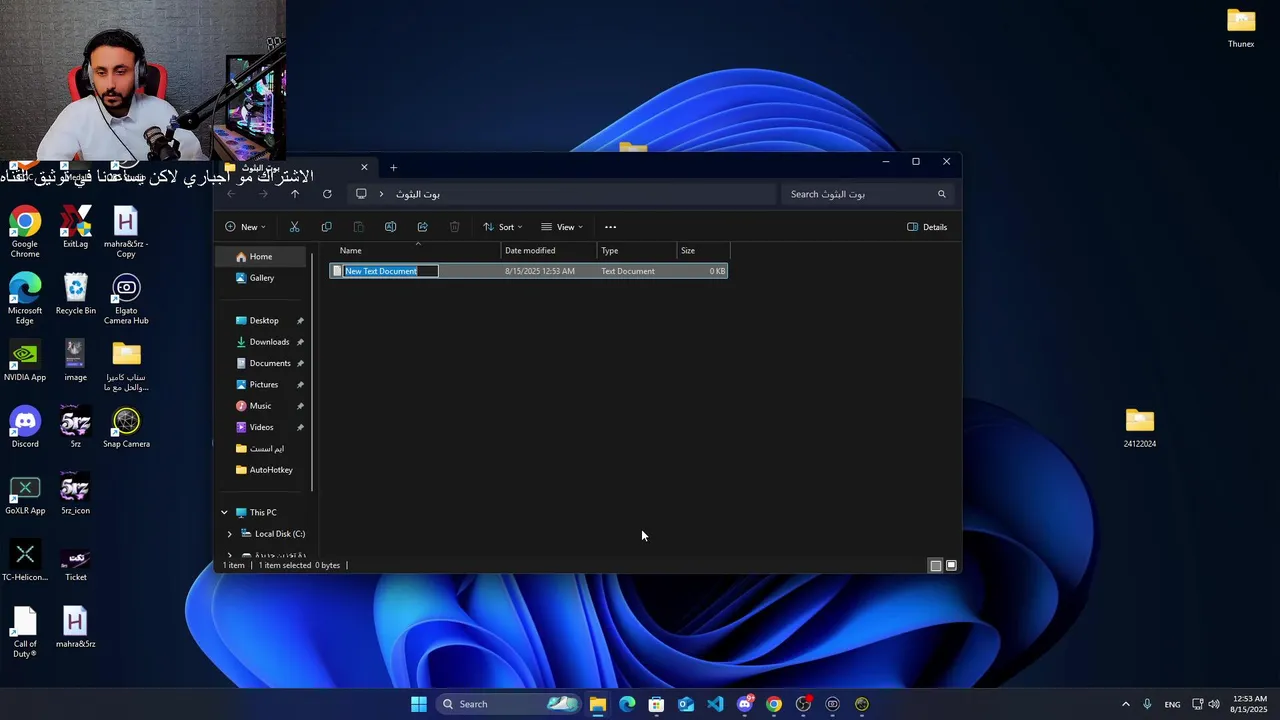
Task: Click the Share icon in toolbar
Action: (x=422, y=227)
